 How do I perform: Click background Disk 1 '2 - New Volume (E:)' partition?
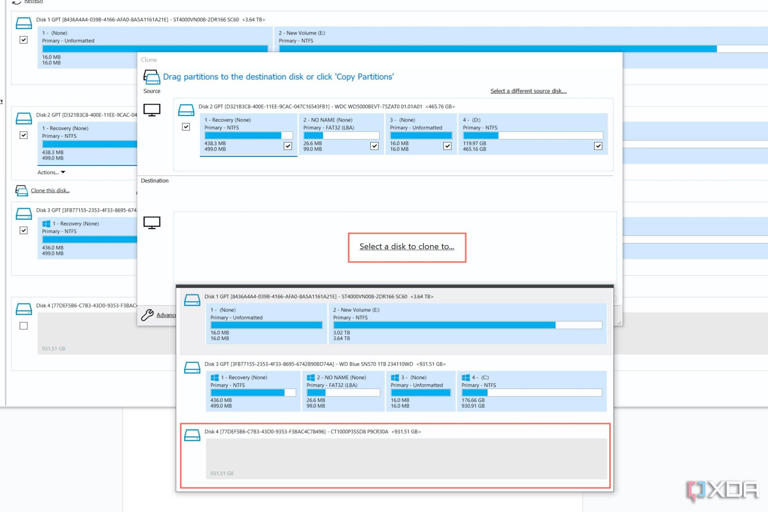click(x=521, y=40)
